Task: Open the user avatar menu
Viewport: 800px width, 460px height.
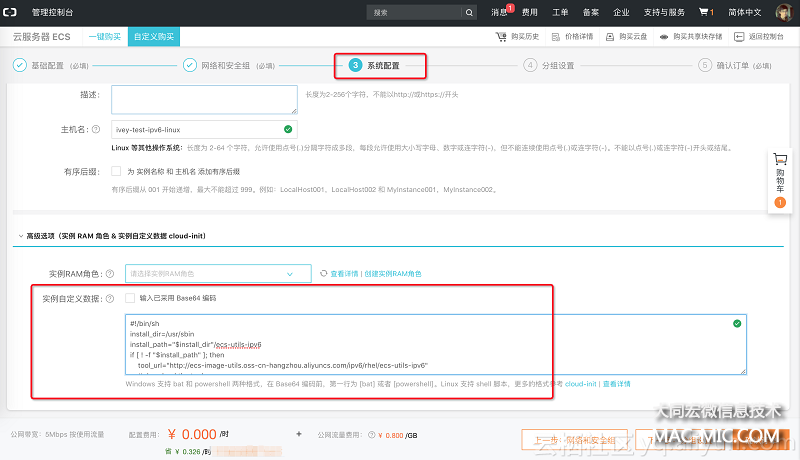Action: 783,13
